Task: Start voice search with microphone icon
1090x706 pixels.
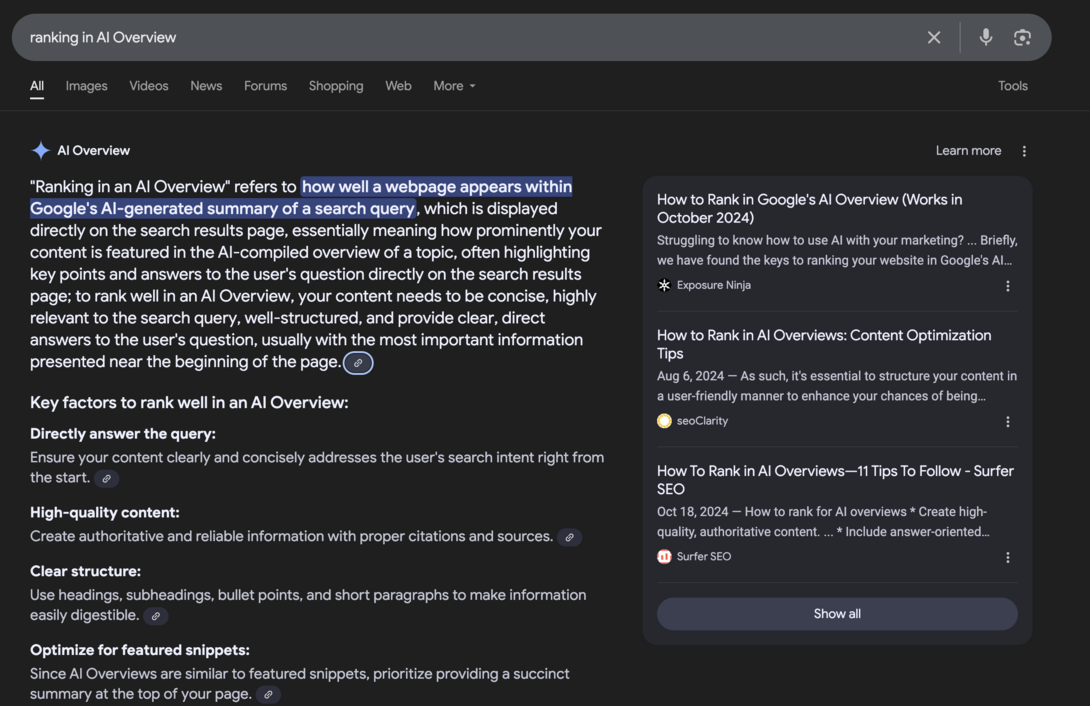Action: click(x=985, y=38)
